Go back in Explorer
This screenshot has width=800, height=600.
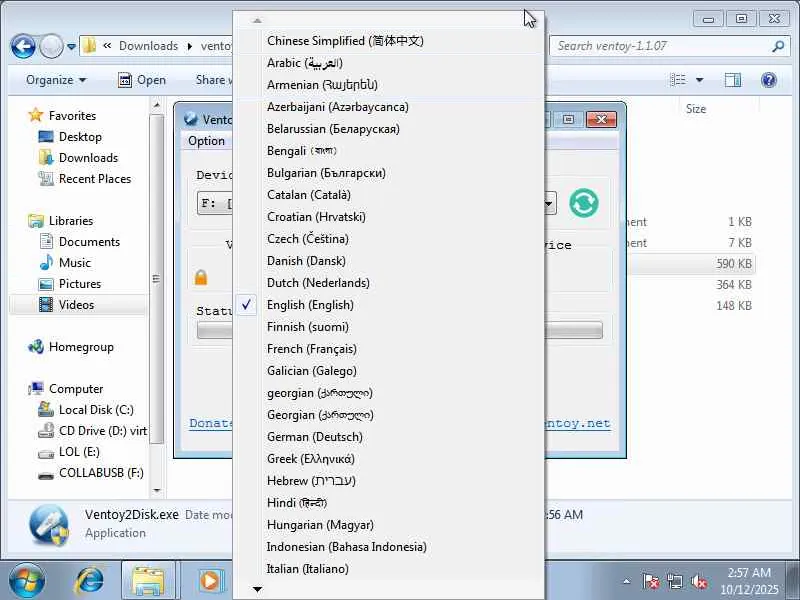(23, 46)
